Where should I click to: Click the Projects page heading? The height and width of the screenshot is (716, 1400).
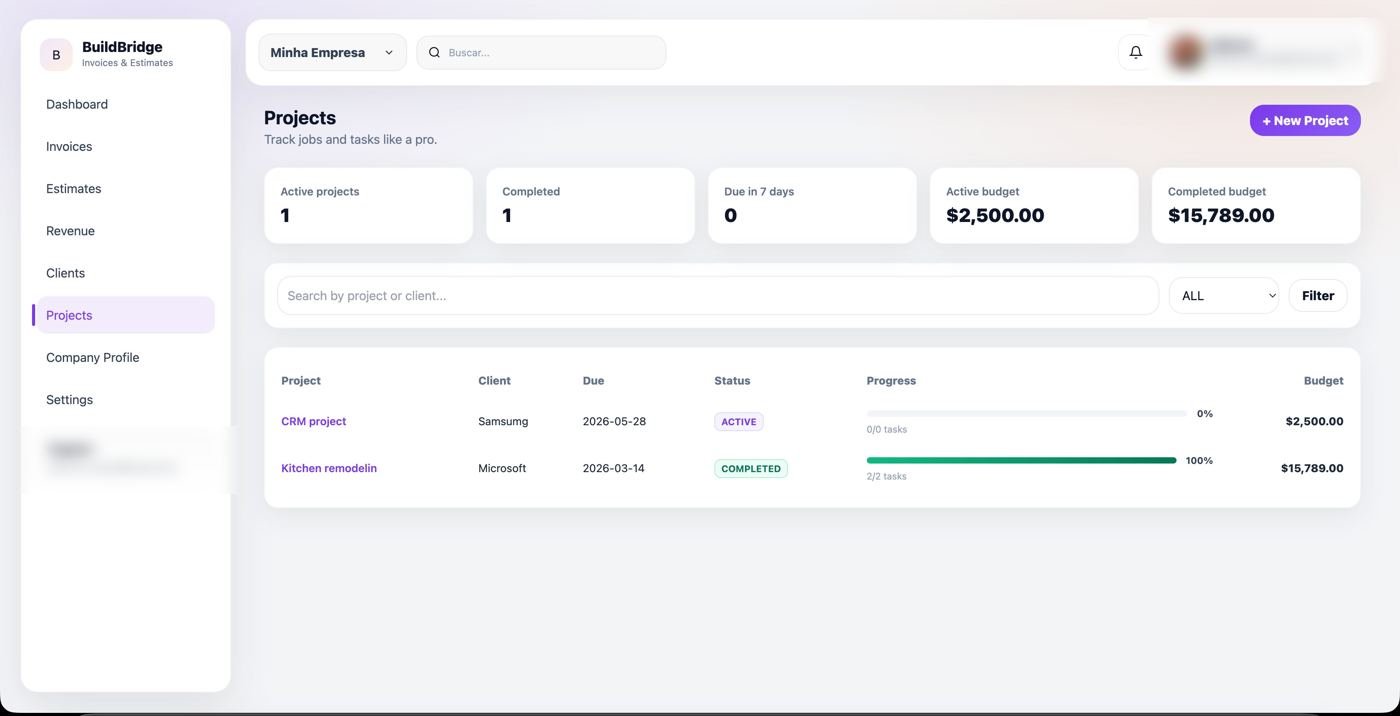300,117
